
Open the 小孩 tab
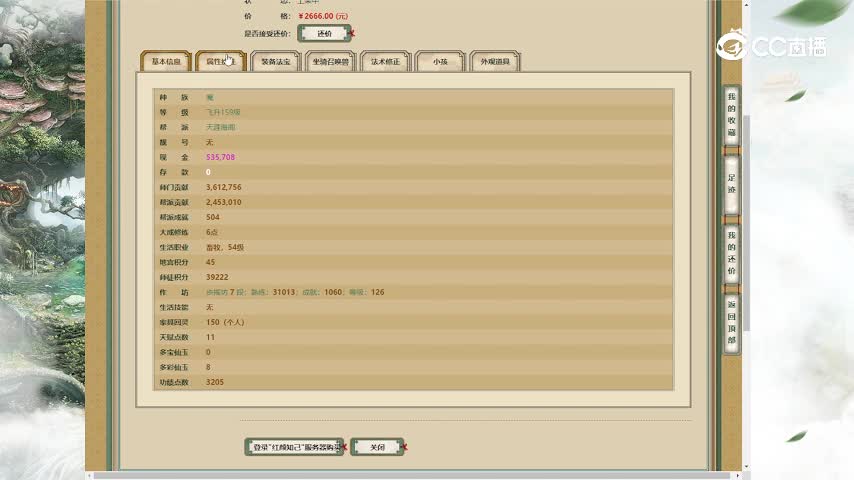440,62
